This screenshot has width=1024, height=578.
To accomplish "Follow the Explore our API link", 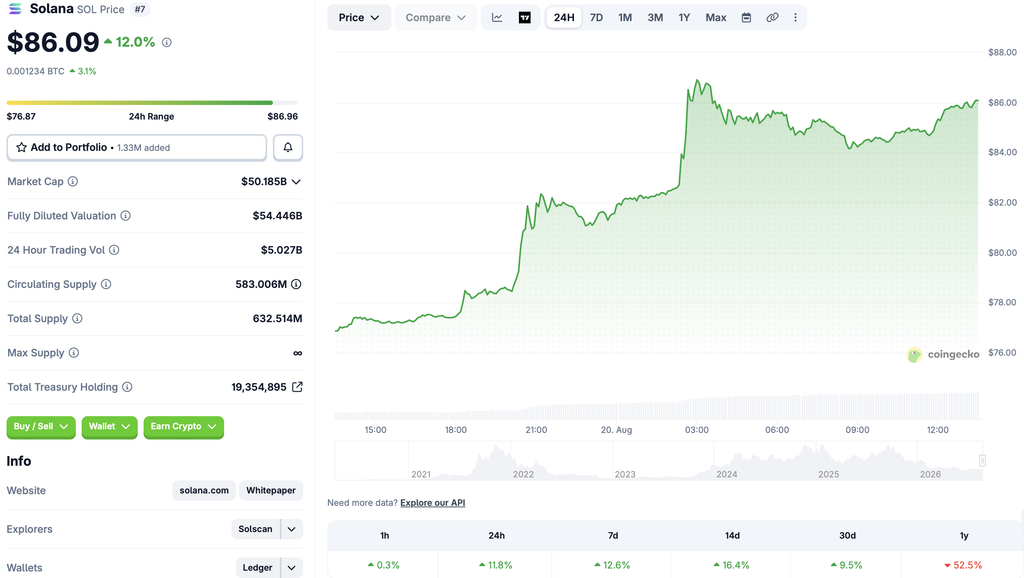I will 432,503.
